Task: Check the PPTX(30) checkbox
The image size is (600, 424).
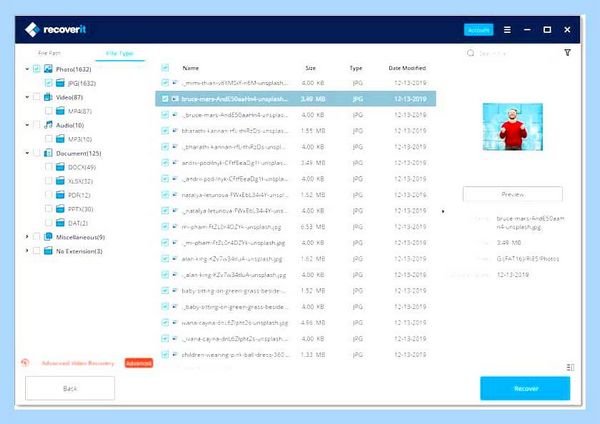Action: [49, 209]
